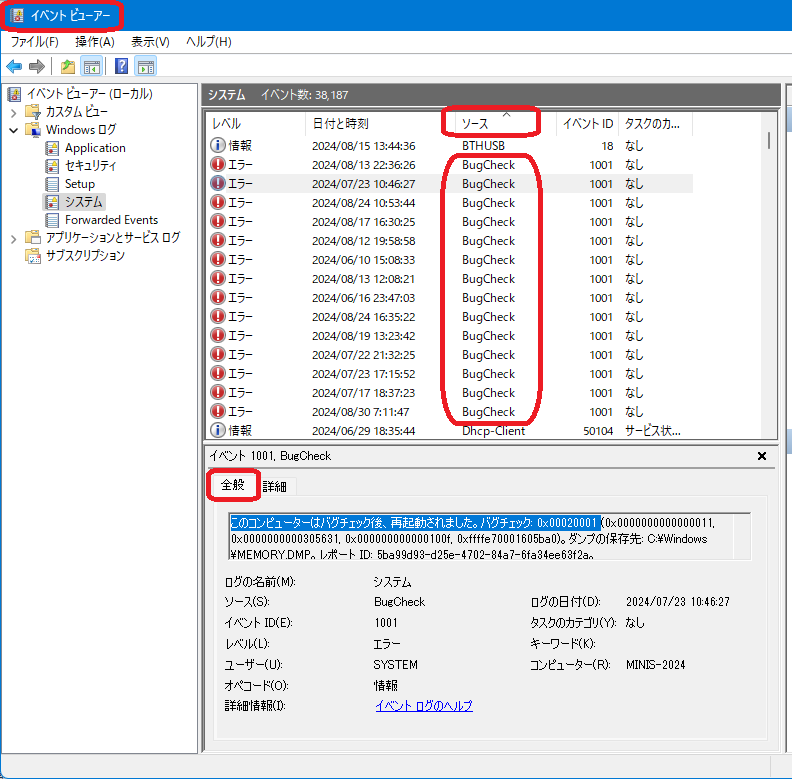Viewport: 792px width, 779px height.
Task: Open the Forwarded Events log
Action: tap(111, 220)
